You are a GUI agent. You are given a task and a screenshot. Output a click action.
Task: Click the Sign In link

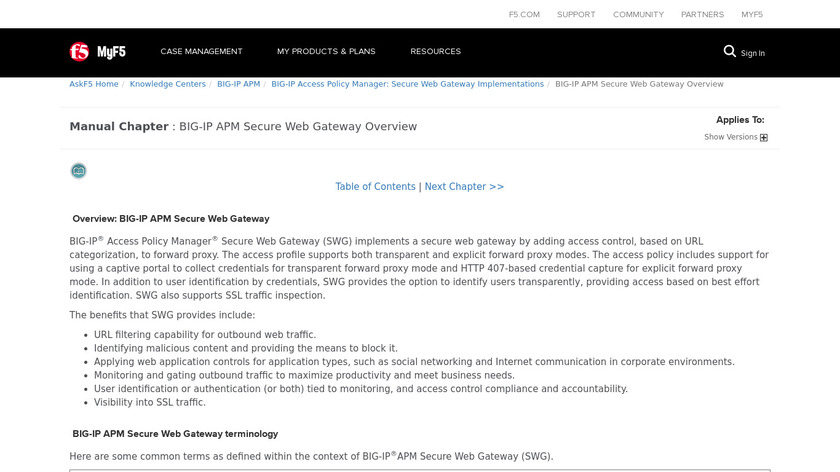point(753,54)
